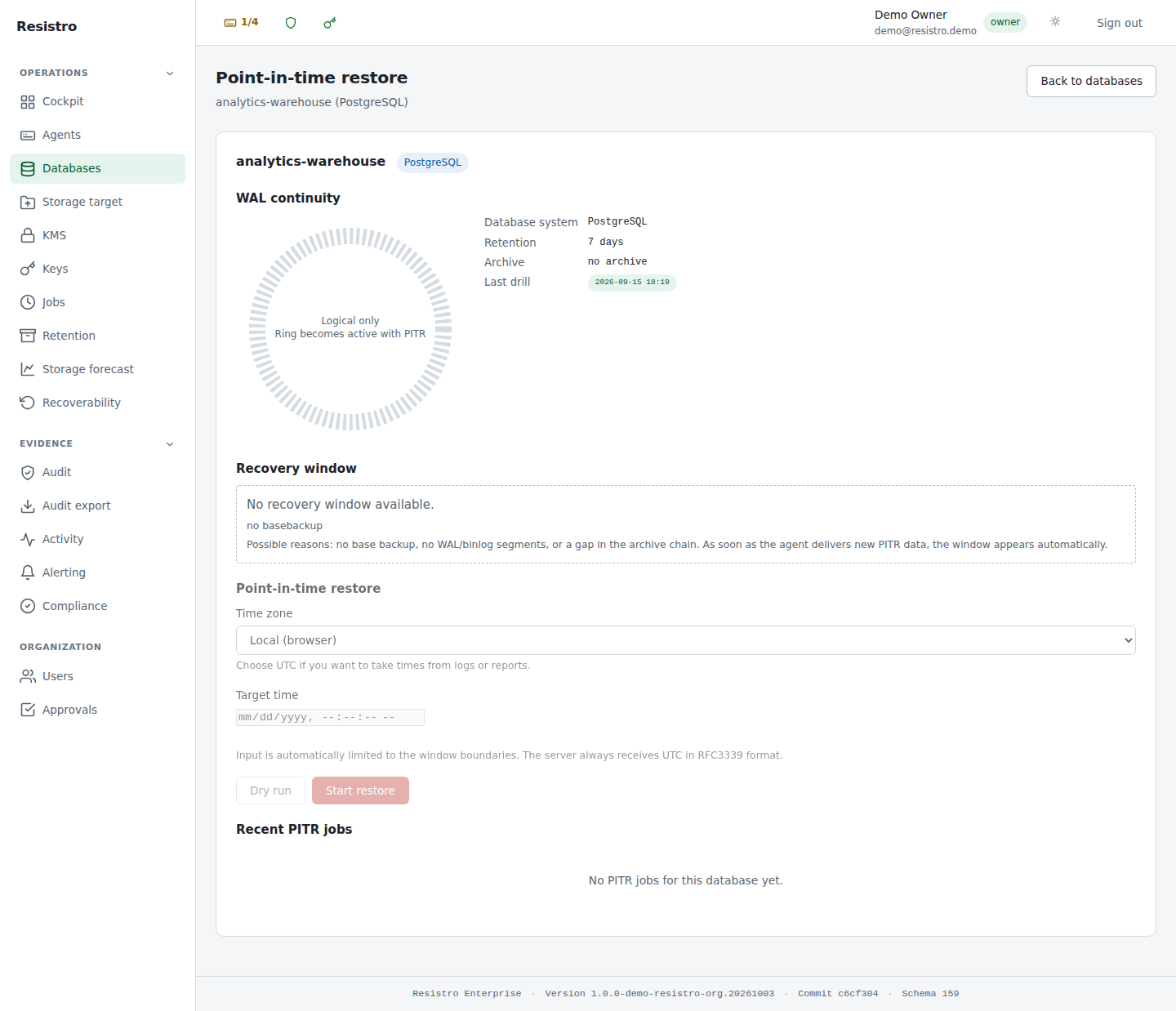The width and height of the screenshot is (1176, 1011).
Task: Collapse the Operations section chevron
Action: pyautogui.click(x=170, y=73)
